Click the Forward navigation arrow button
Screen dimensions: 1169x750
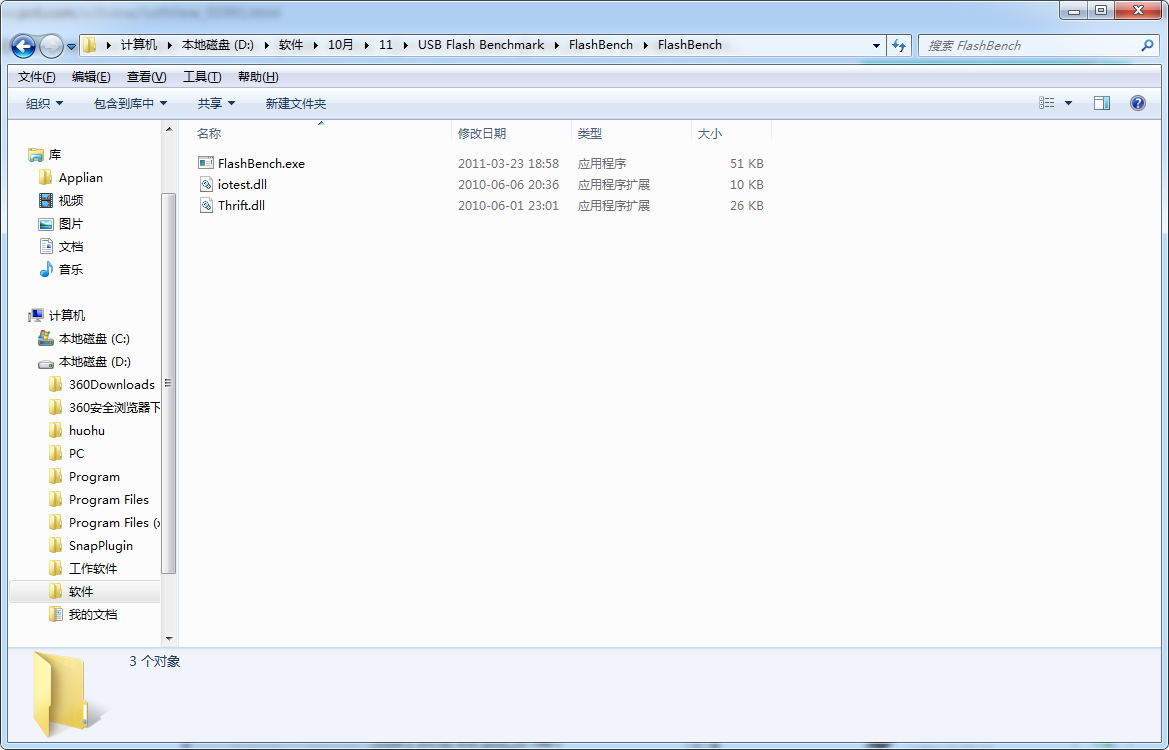[51, 46]
